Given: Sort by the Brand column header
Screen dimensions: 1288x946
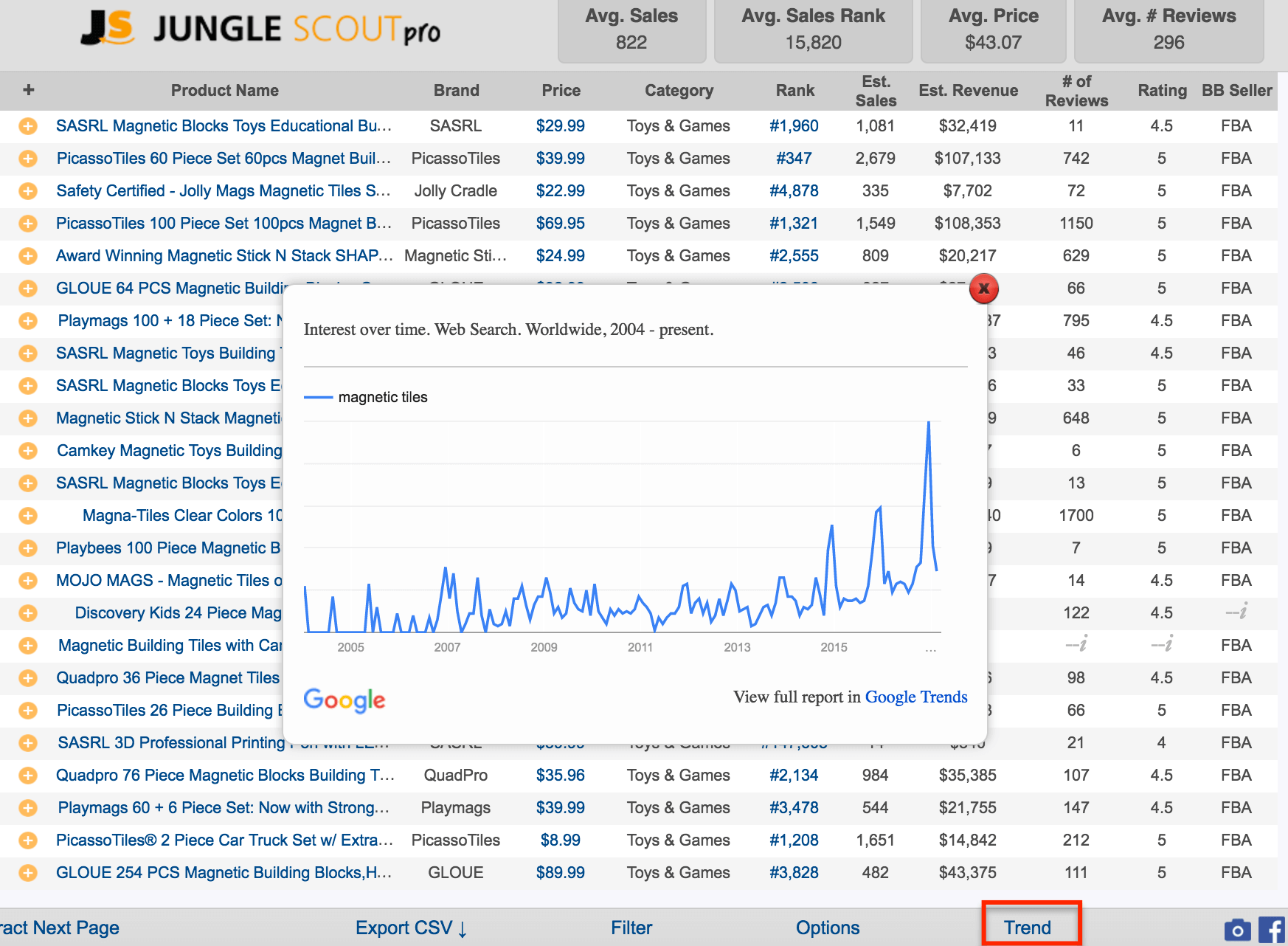Looking at the screenshot, I should pyautogui.click(x=456, y=90).
